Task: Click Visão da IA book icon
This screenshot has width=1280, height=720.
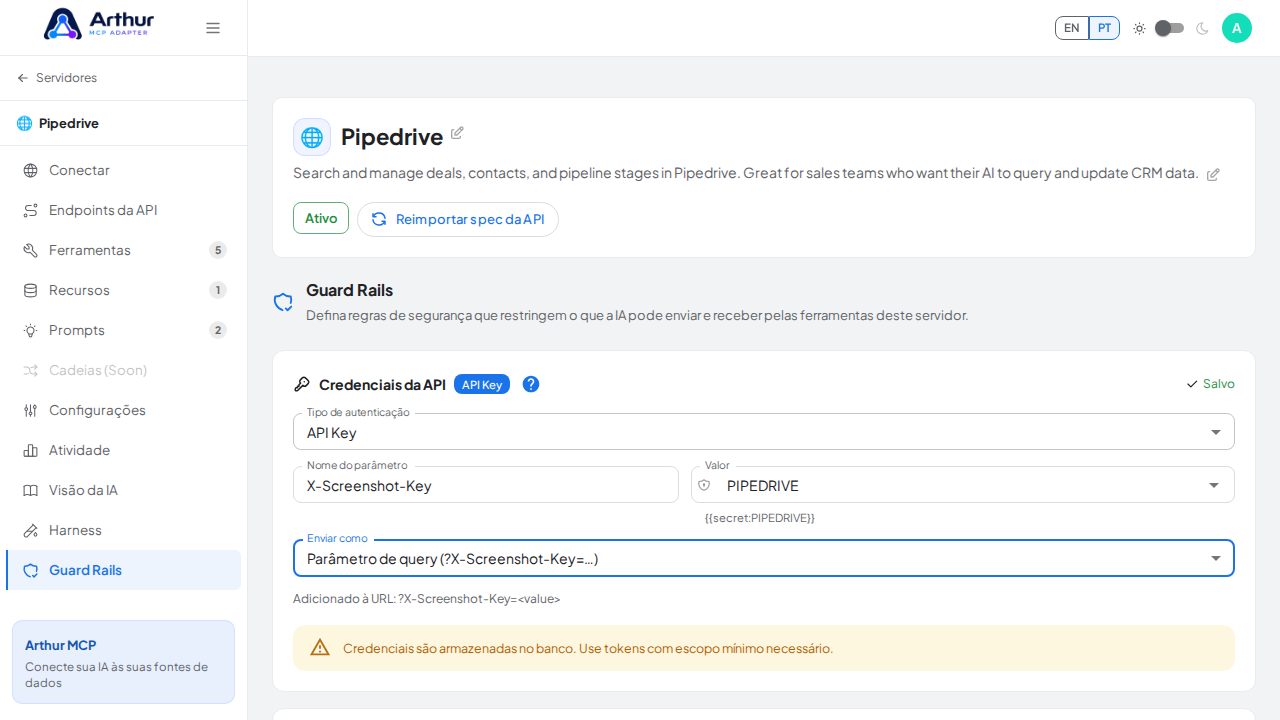Action: click(x=31, y=490)
